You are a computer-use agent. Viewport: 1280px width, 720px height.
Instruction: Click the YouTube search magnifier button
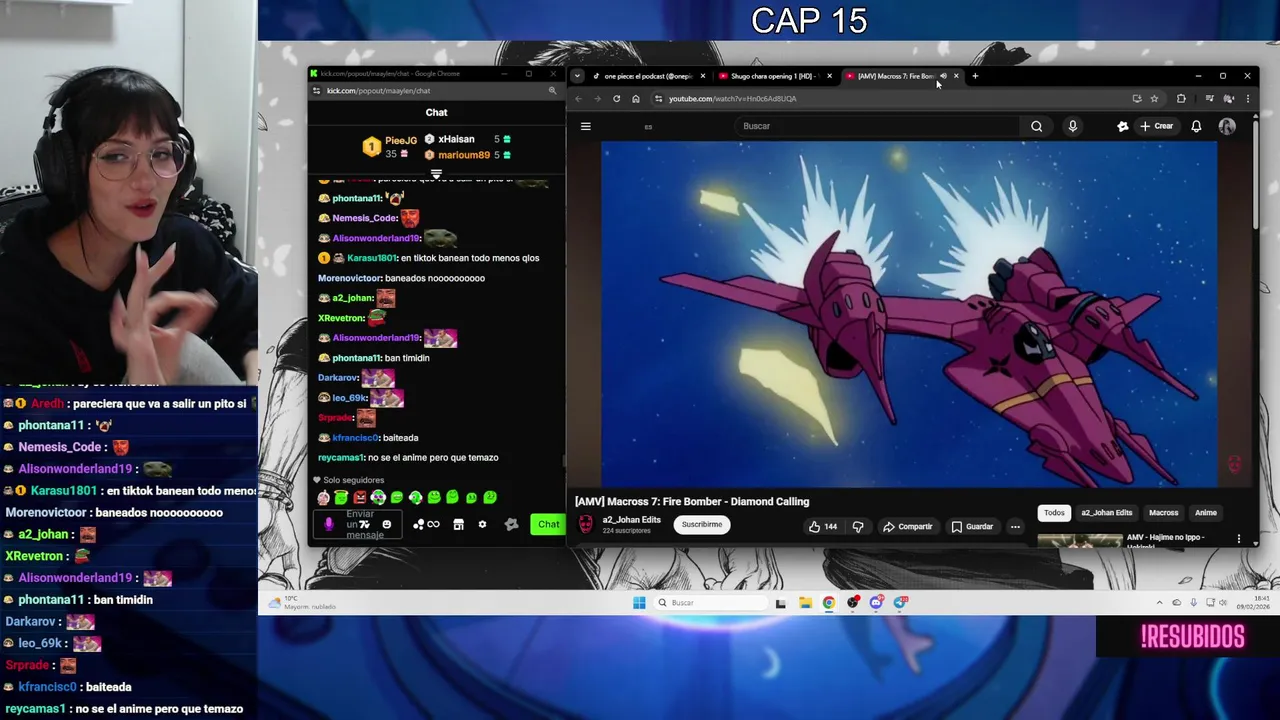pos(1036,126)
